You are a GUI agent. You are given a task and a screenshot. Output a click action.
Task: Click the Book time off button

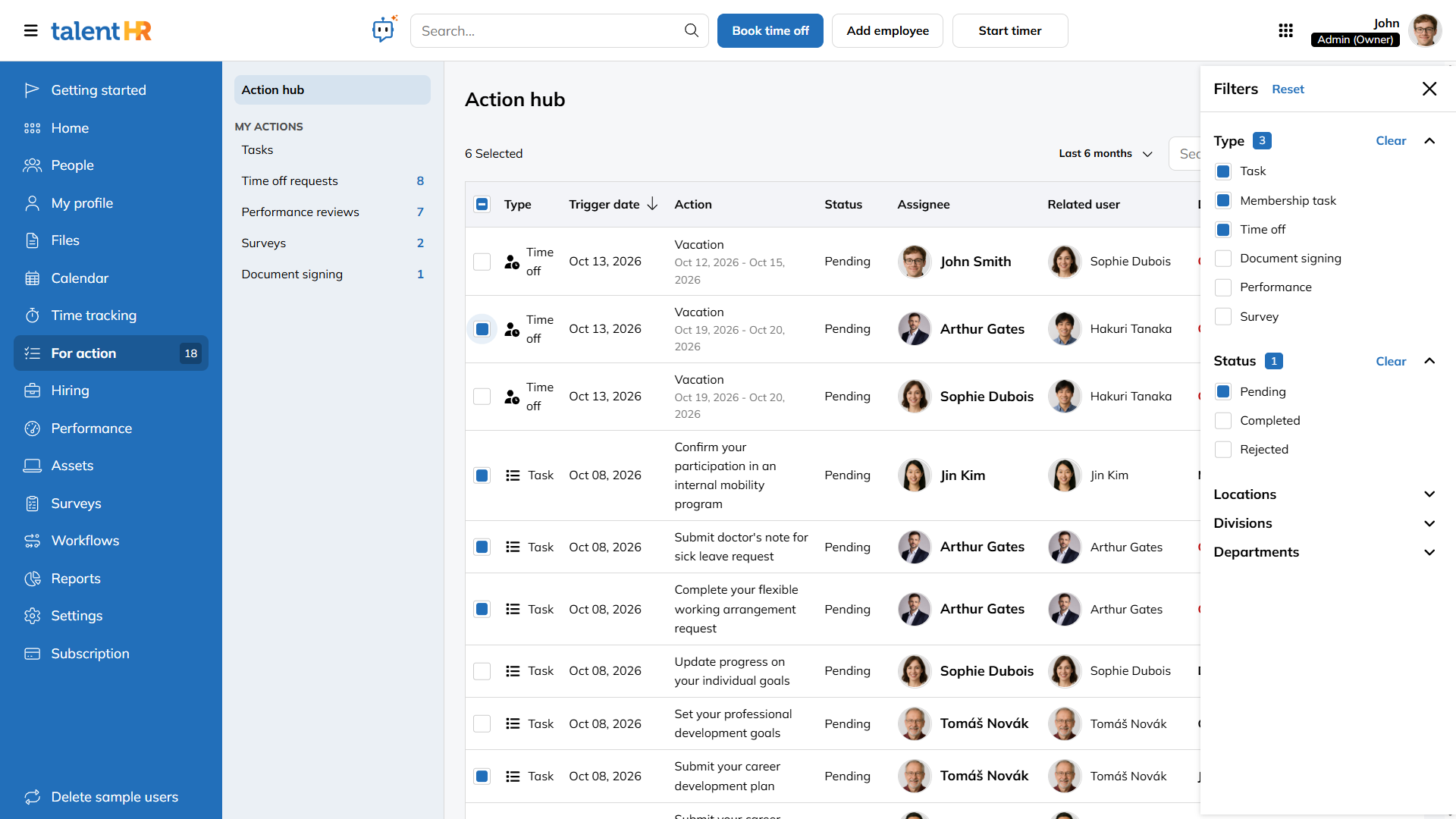[x=770, y=30]
